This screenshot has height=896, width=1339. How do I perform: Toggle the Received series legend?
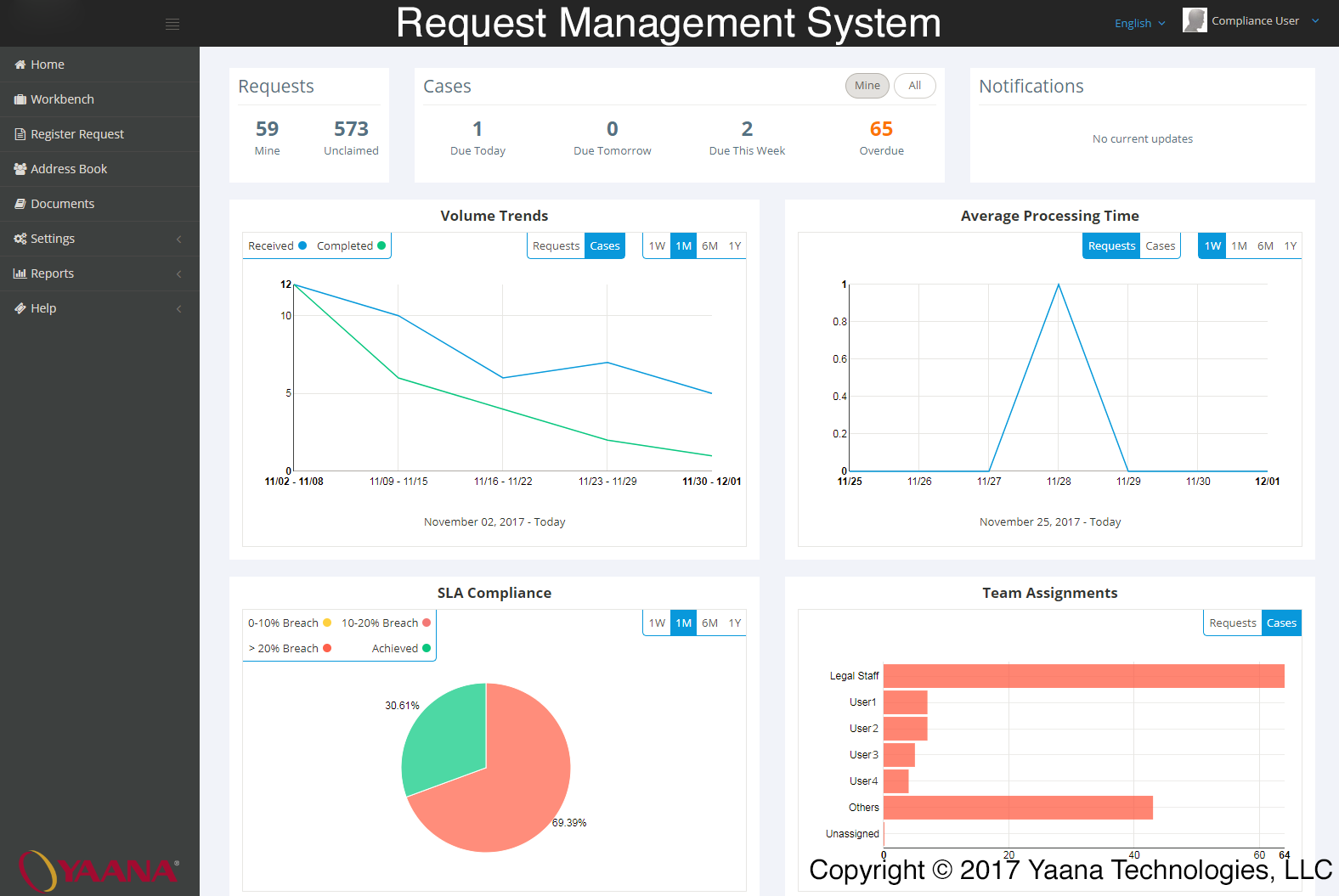click(278, 246)
